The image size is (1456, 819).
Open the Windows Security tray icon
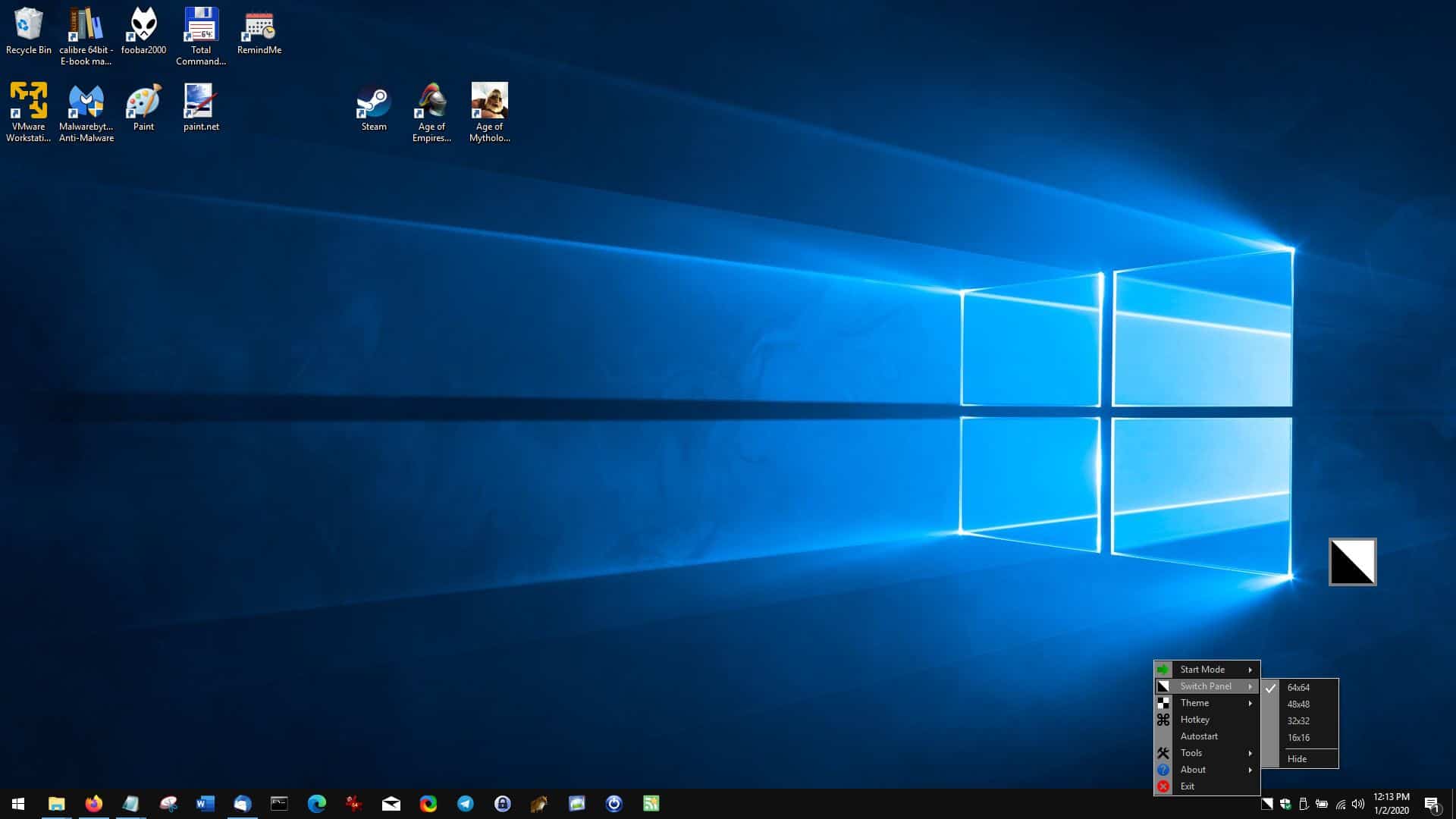1285,804
